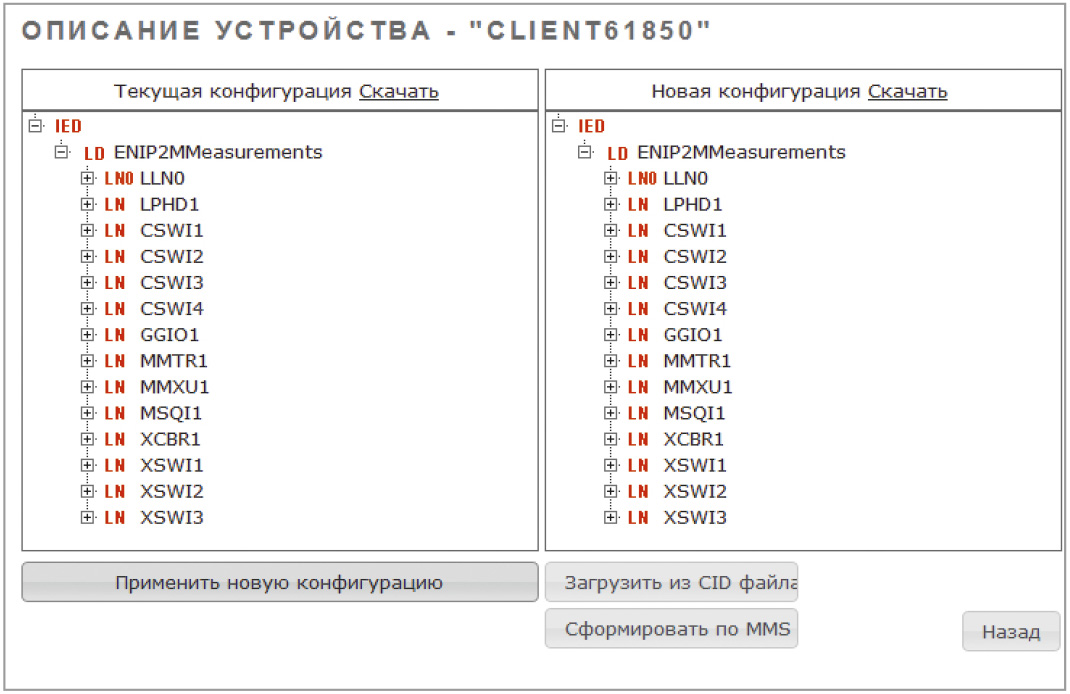Collapse the ENIP2MMeasurements node in current configuration
Image resolution: width=1070 pixels, height=694 pixels.
click(x=61, y=151)
